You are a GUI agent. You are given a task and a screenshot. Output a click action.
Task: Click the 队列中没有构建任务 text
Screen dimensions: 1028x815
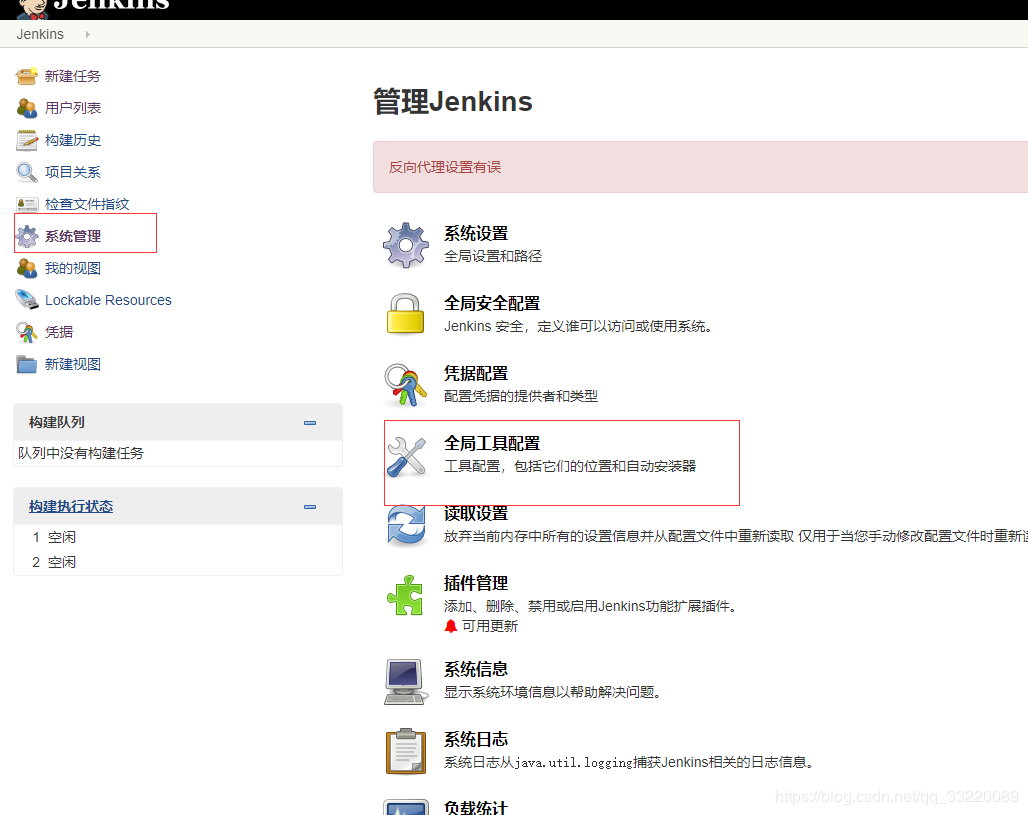(81, 453)
